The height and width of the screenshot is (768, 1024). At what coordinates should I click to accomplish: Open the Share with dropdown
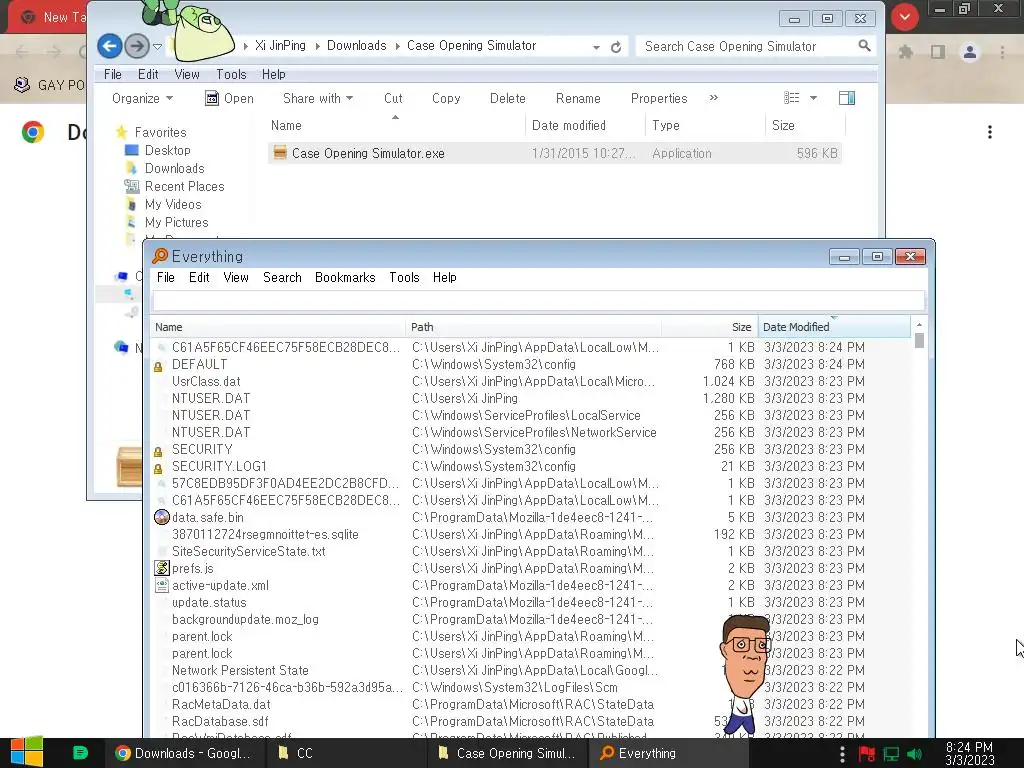[318, 98]
